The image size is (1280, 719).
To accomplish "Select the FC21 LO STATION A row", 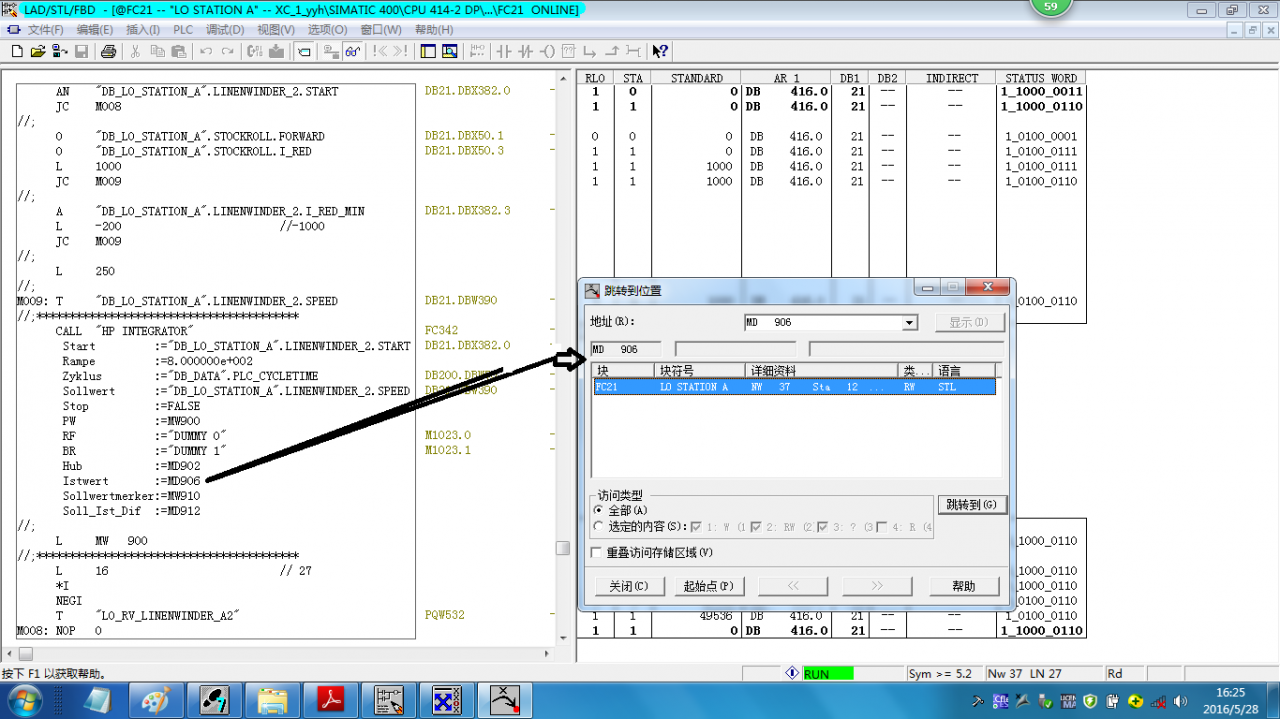I will pos(794,387).
